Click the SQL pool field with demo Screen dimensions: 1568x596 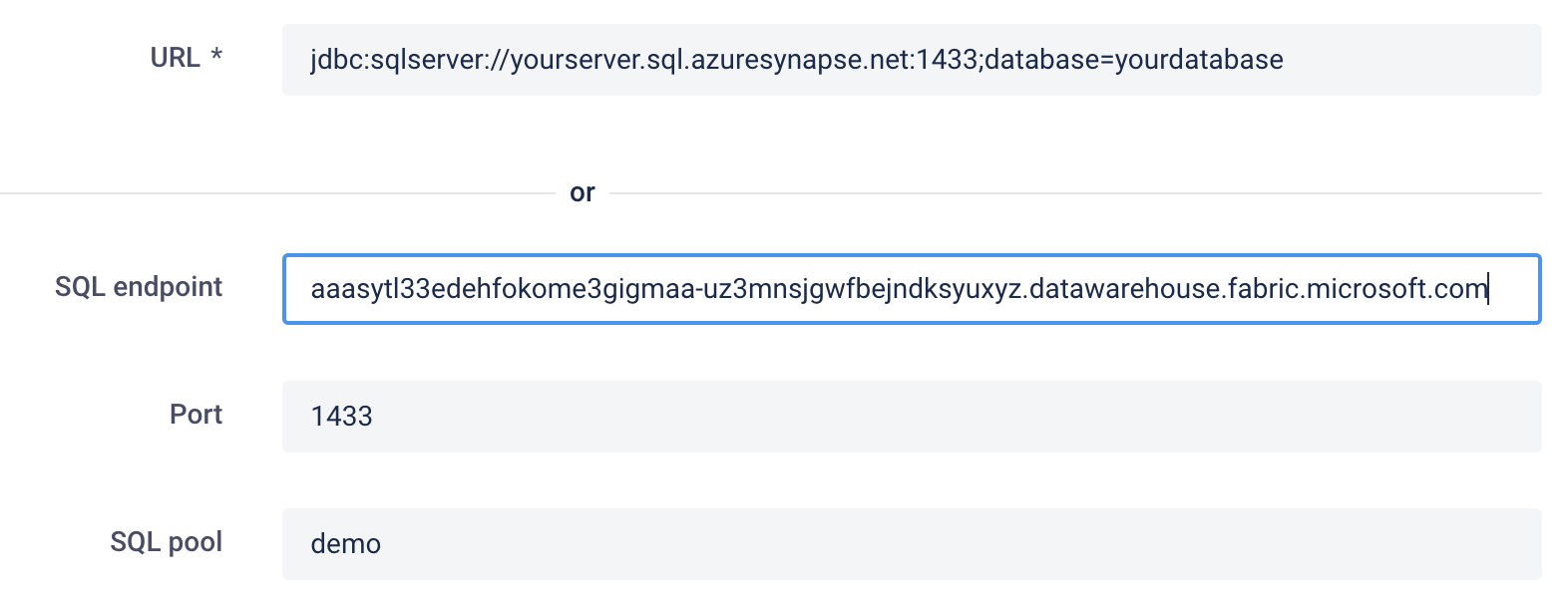(x=912, y=544)
